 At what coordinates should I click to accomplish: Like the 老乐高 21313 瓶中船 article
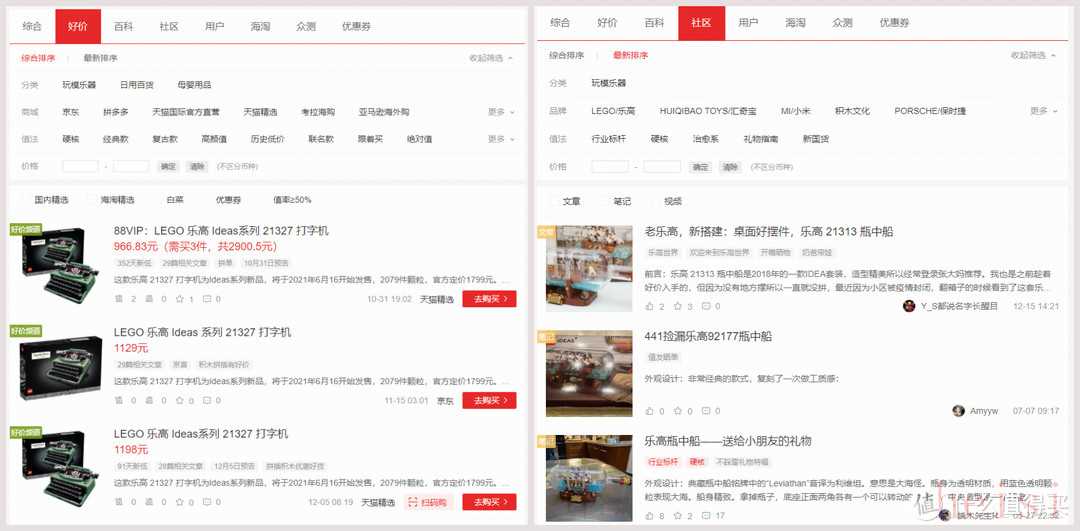pos(650,306)
